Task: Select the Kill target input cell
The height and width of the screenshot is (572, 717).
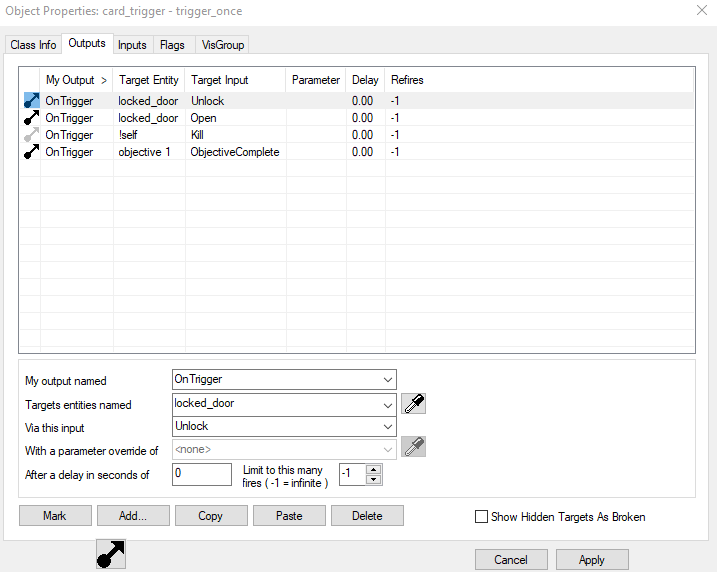Action: (197, 135)
